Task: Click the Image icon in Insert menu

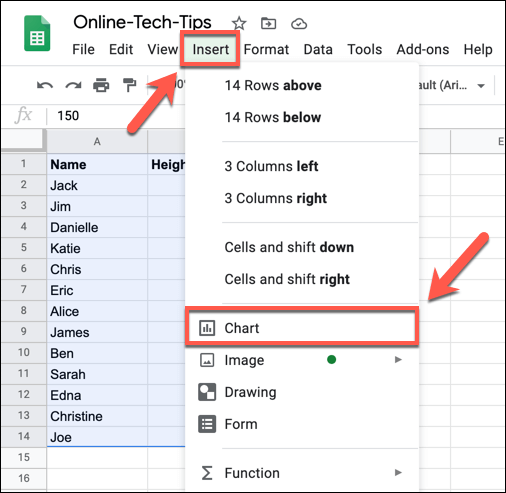Action: pos(207,360)
